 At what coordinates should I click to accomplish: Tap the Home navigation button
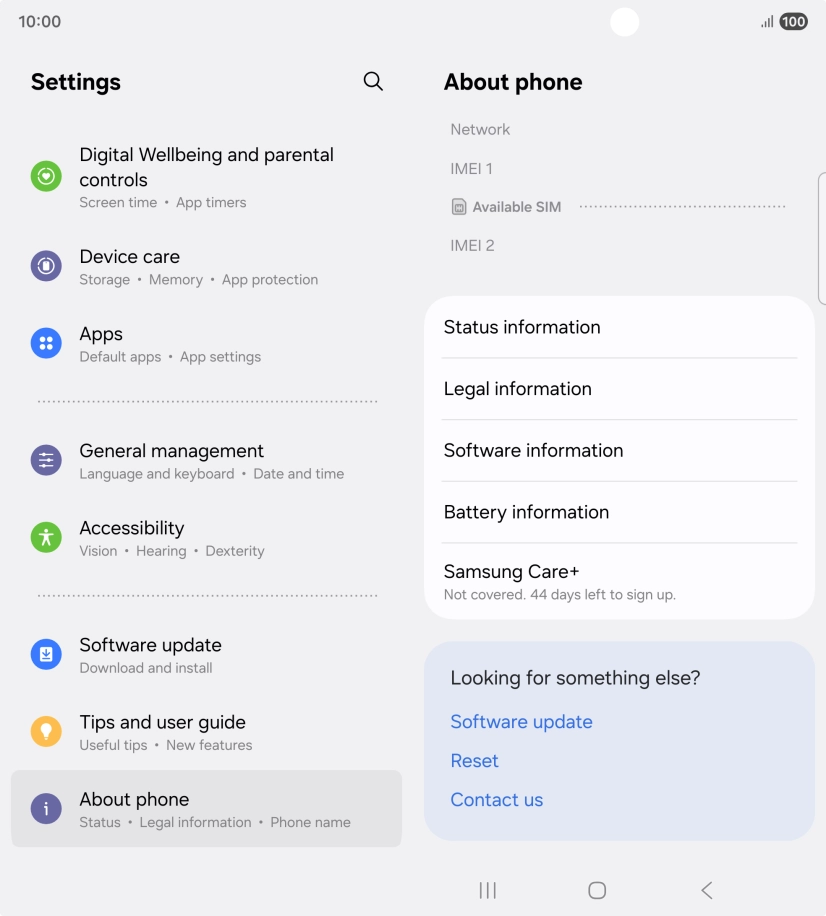tap(597, 890)
